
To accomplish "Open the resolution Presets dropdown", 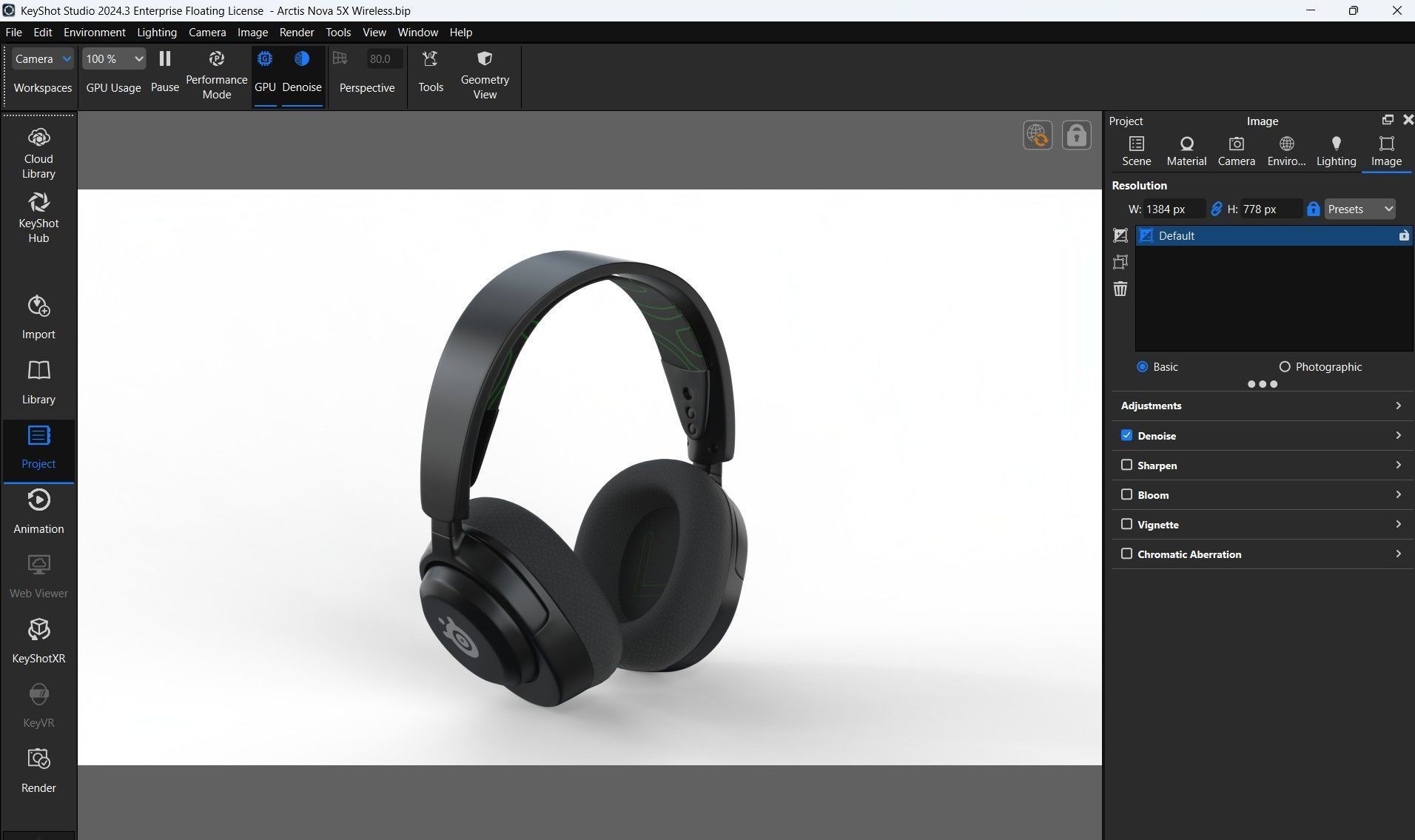I will pos(1360,209).
